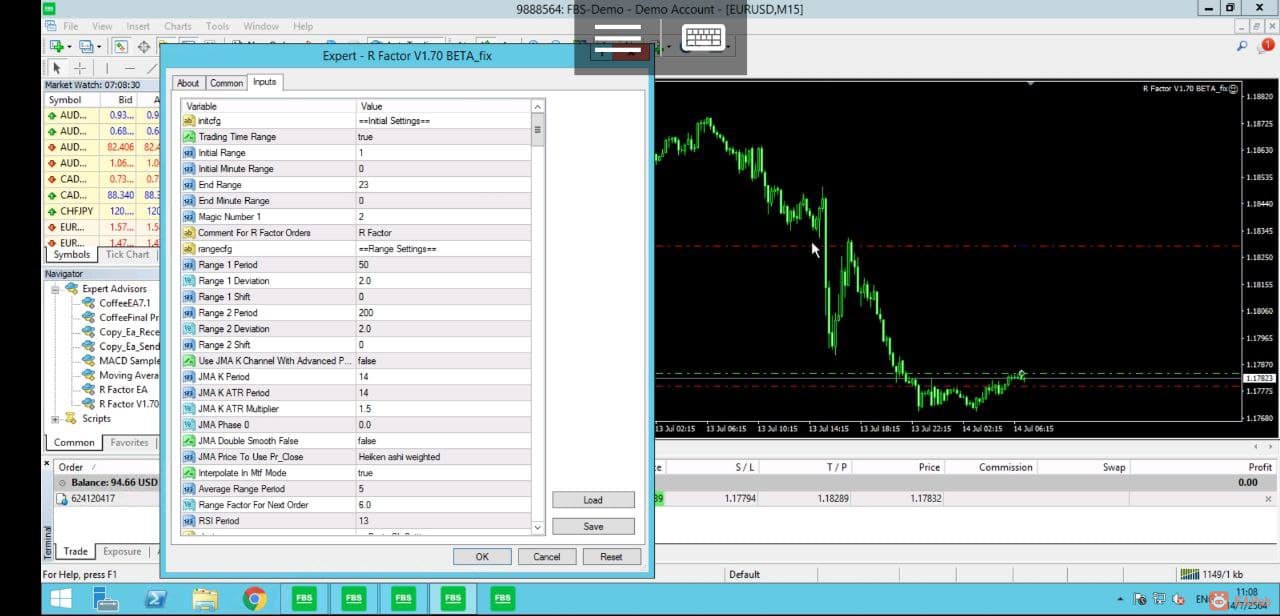Select MACD Sample expert advisor
This screenshot has height=616, width=1280.
click(x=121, y=361)
